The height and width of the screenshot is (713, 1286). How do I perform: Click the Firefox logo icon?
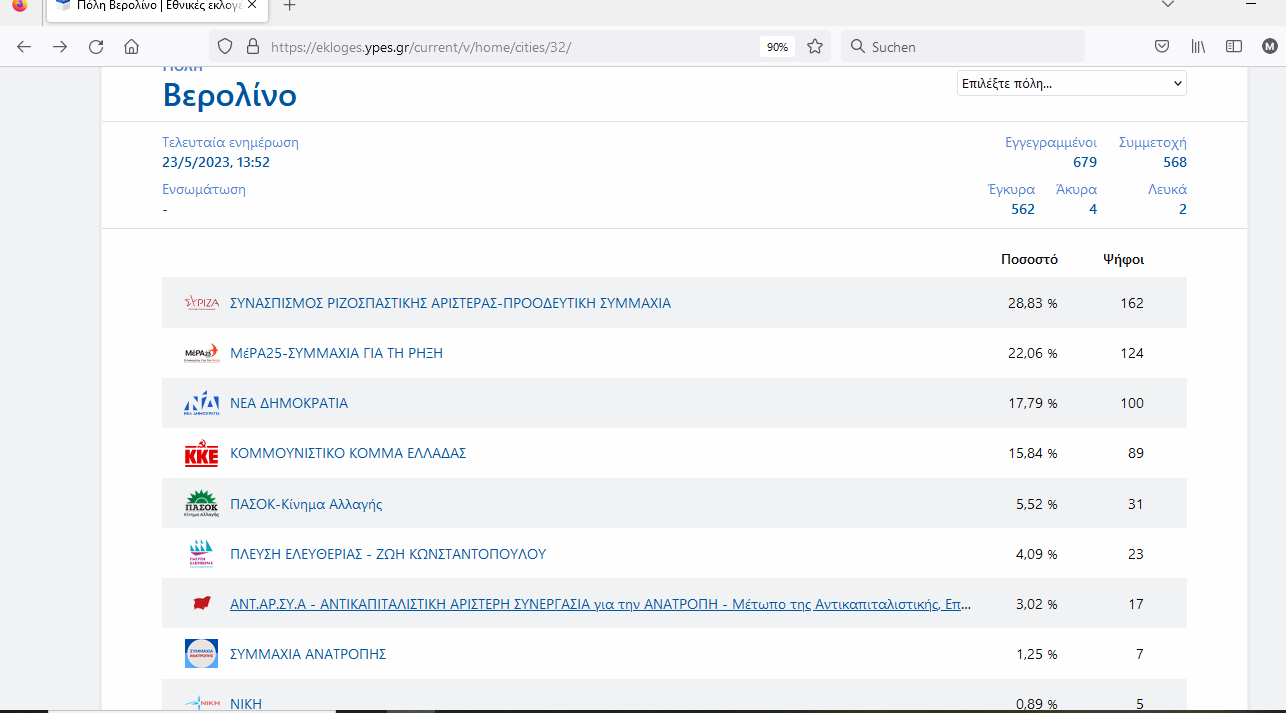(x=19, y=4)
